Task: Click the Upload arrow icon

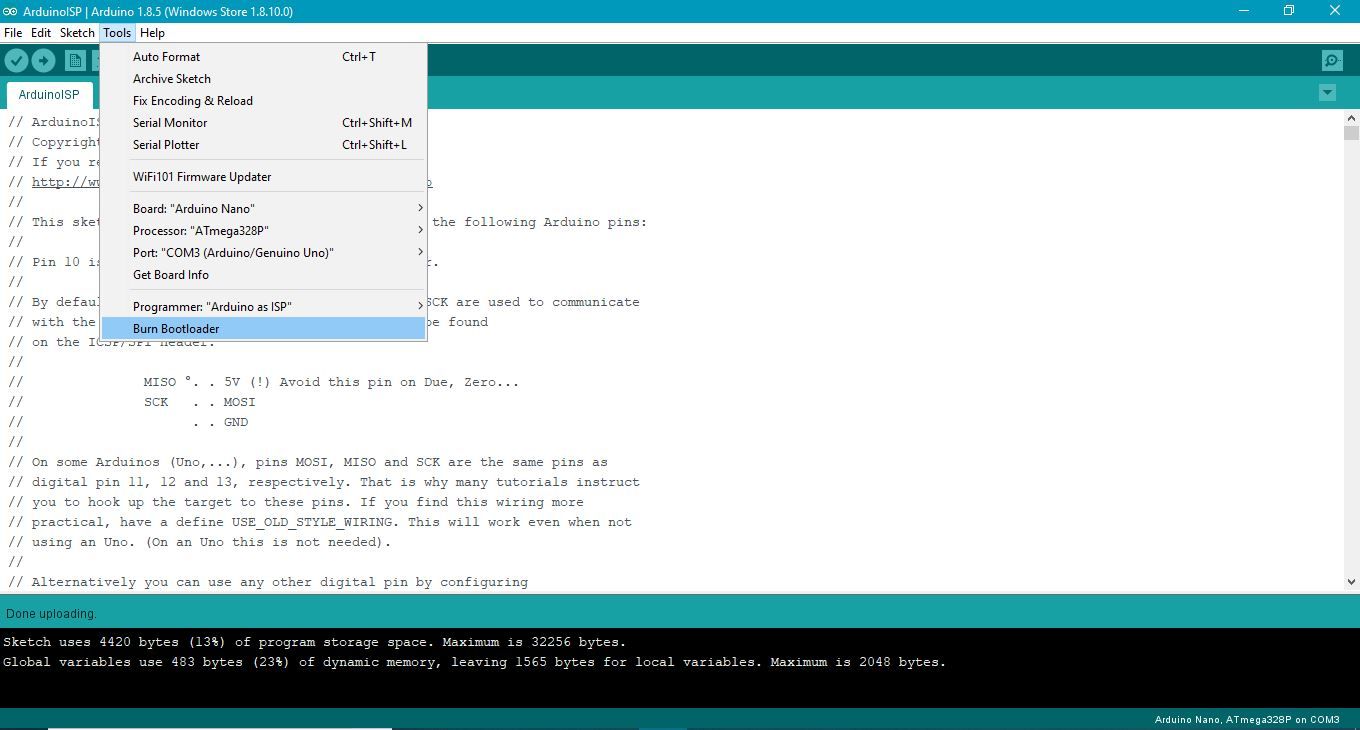Action: pos(43,60)
